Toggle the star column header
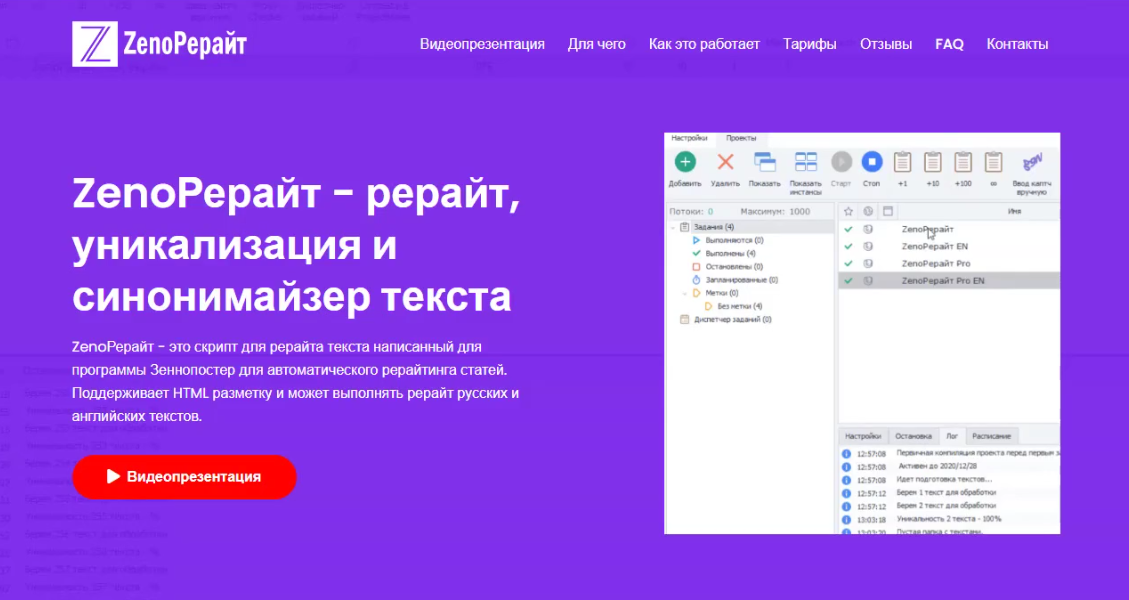This screenshot has width=1129, height=600. pyautogui.click(x=848, y=211)
